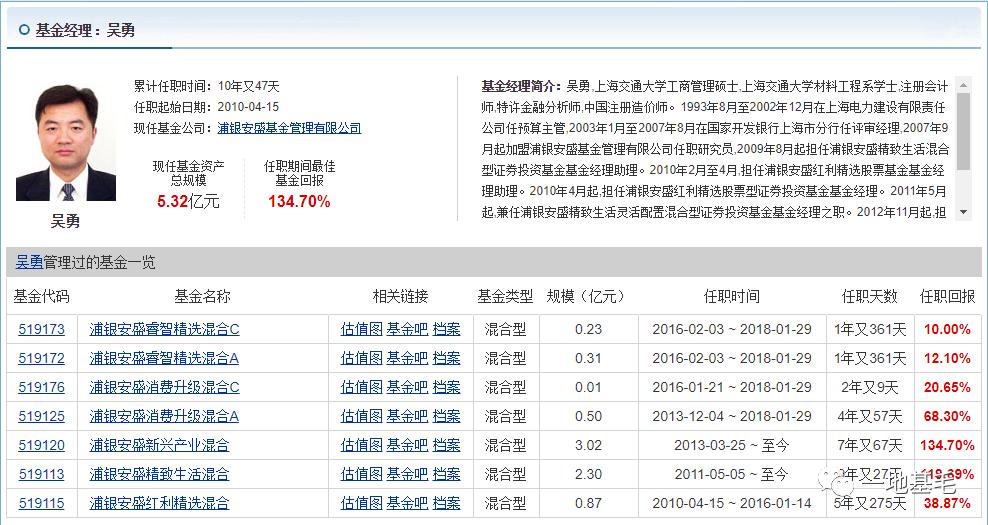Open 浦银安盛新兴产业混合 fund page

(x=159, y=445)
